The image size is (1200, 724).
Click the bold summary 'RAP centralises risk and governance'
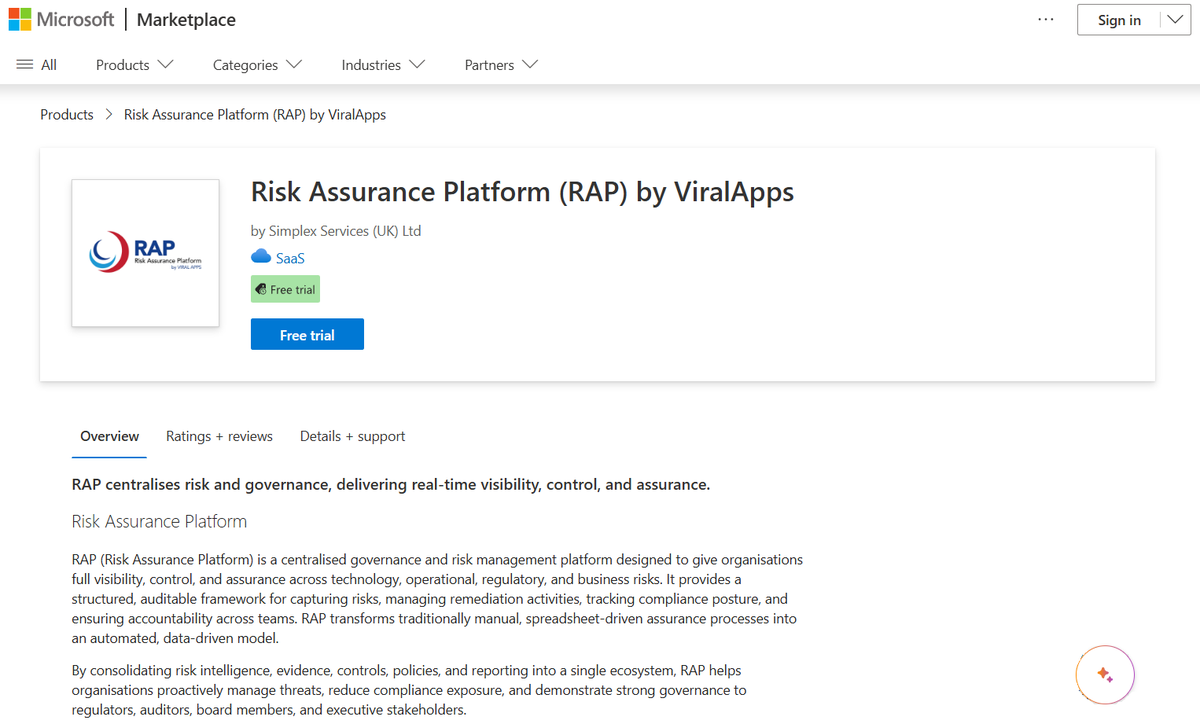(x=391, y=484)
